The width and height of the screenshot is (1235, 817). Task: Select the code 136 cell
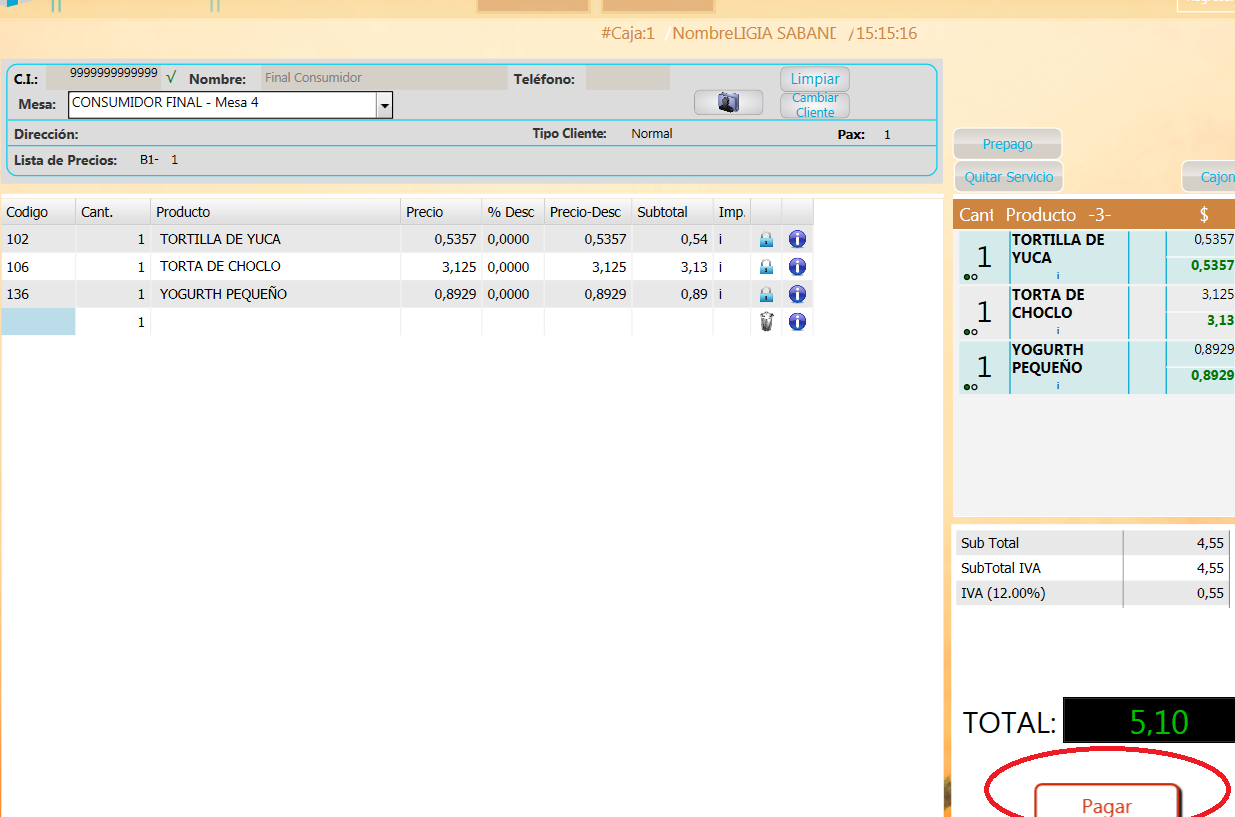38,294
